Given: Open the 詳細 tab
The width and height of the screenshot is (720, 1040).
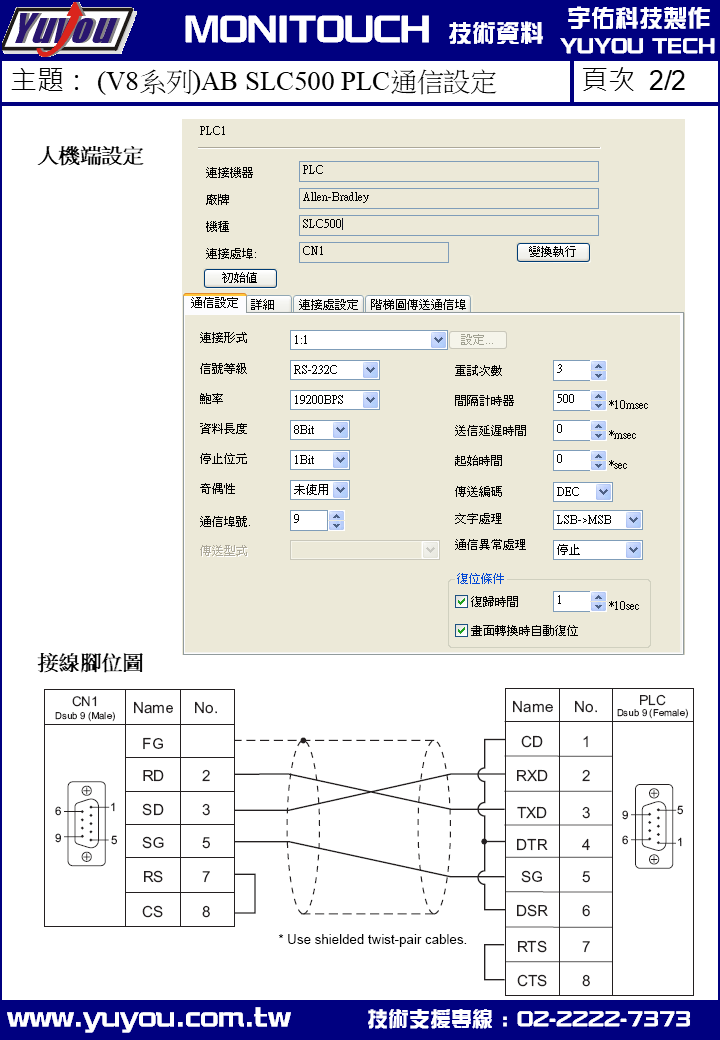Looking at the screenshot, I should point(269,304).
